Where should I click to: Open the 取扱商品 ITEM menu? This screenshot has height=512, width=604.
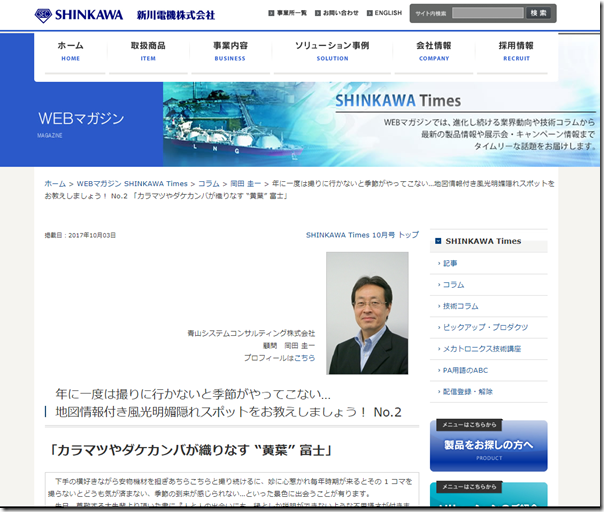click(x=148, y=52)
